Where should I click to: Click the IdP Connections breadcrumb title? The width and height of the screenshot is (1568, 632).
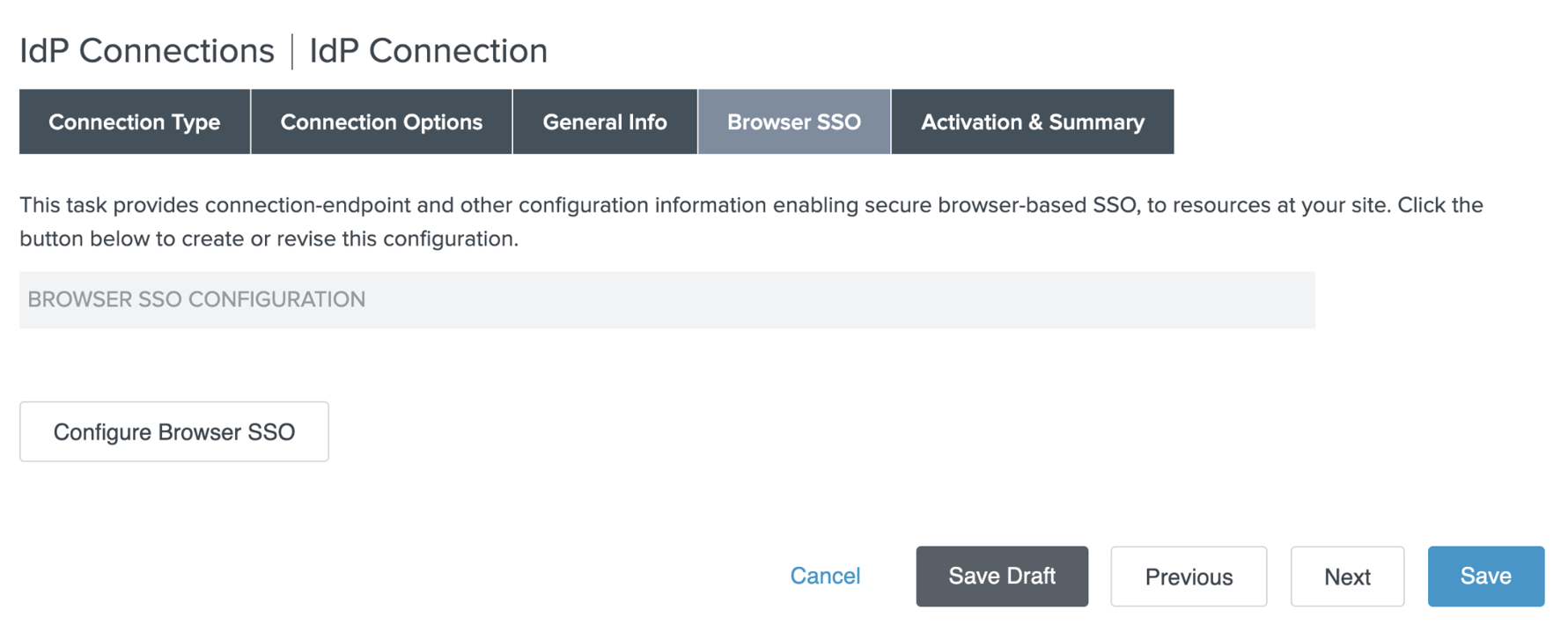click(147, 51)
